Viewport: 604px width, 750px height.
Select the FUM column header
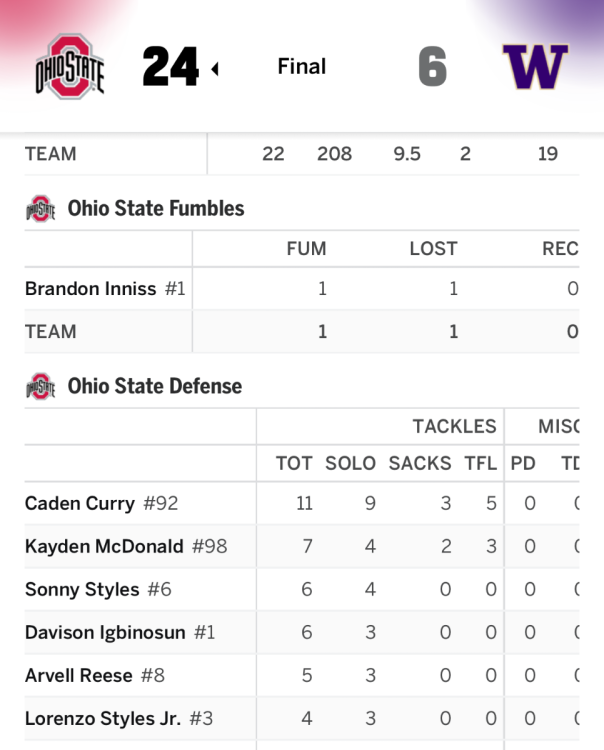click(307, 249)
